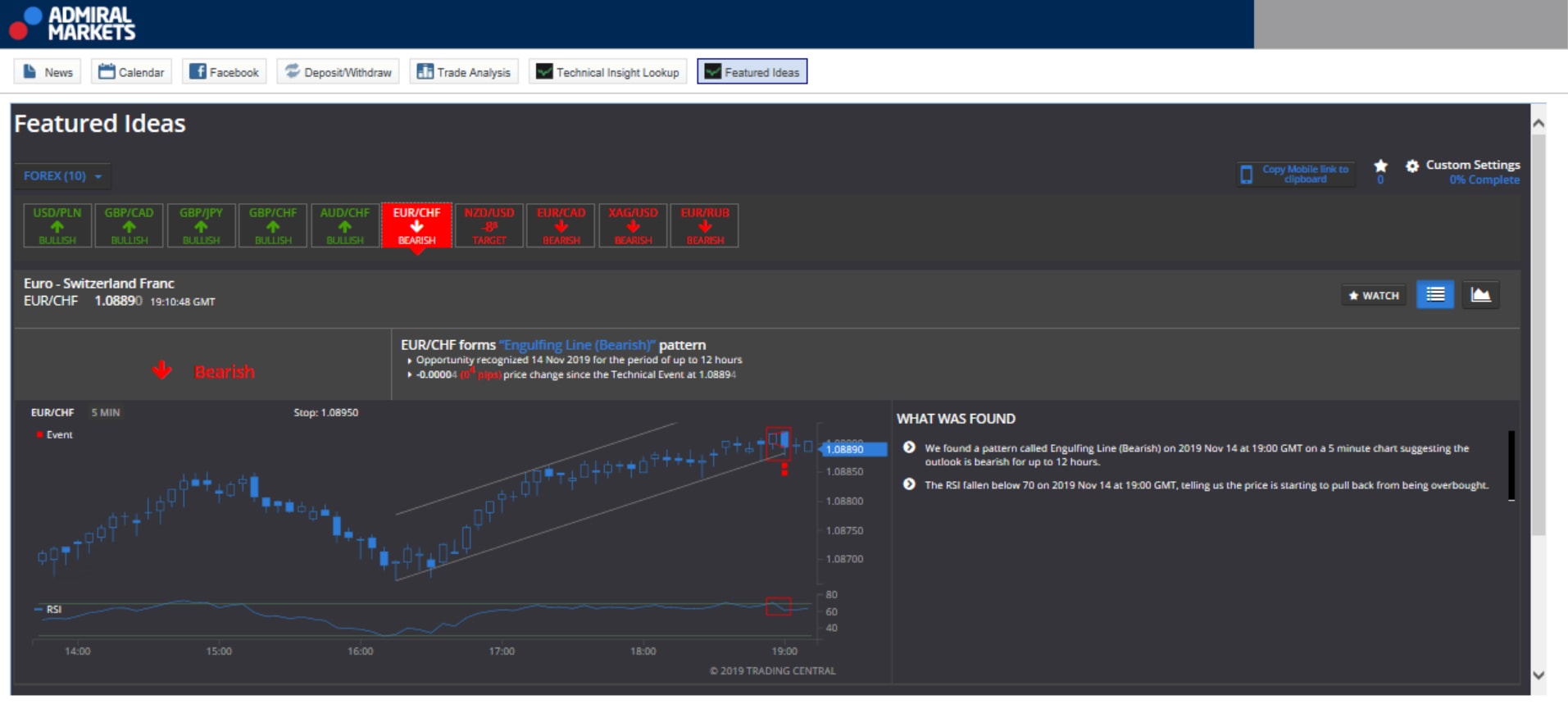Image resolution: width=1568 pixels, height=704 pixels.
Task: Click the 0% Complete link
Action: (x=1484, y=180)
